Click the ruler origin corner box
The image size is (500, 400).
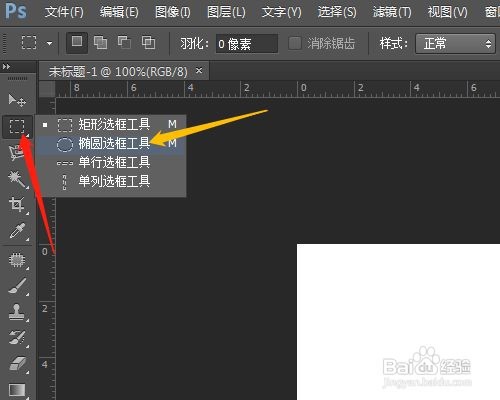pyautogui.click(x=47, y=89)
